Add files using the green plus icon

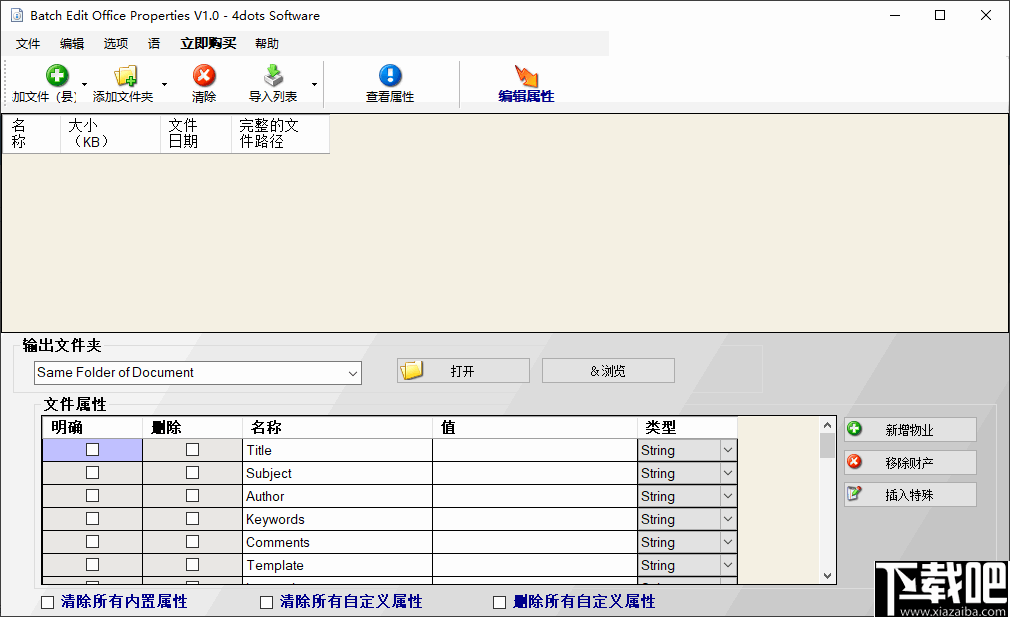[x=56, y=74]
